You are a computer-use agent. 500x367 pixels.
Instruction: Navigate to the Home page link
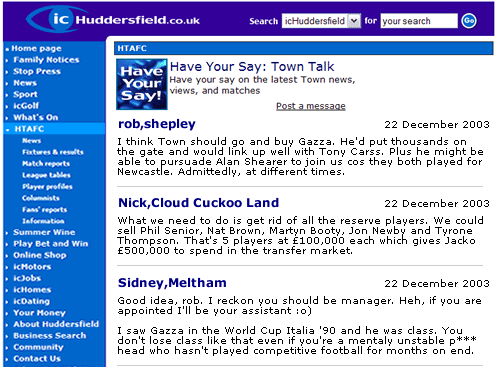click(x=36, y=48)
